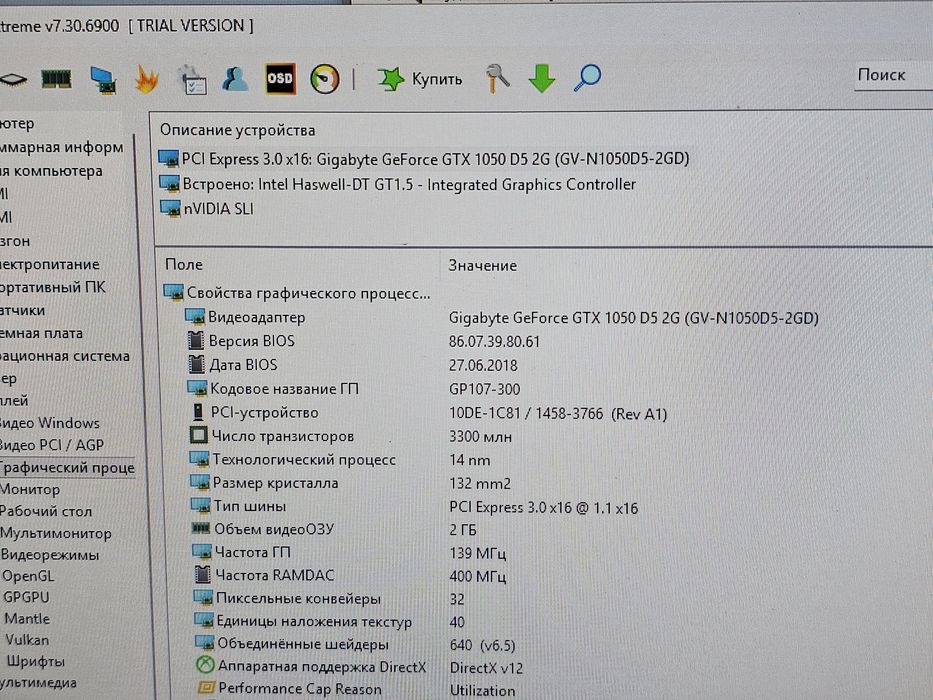Select the Частота RAMDAC row
This screenshot has height=700, width=933.
coord(350,576)
